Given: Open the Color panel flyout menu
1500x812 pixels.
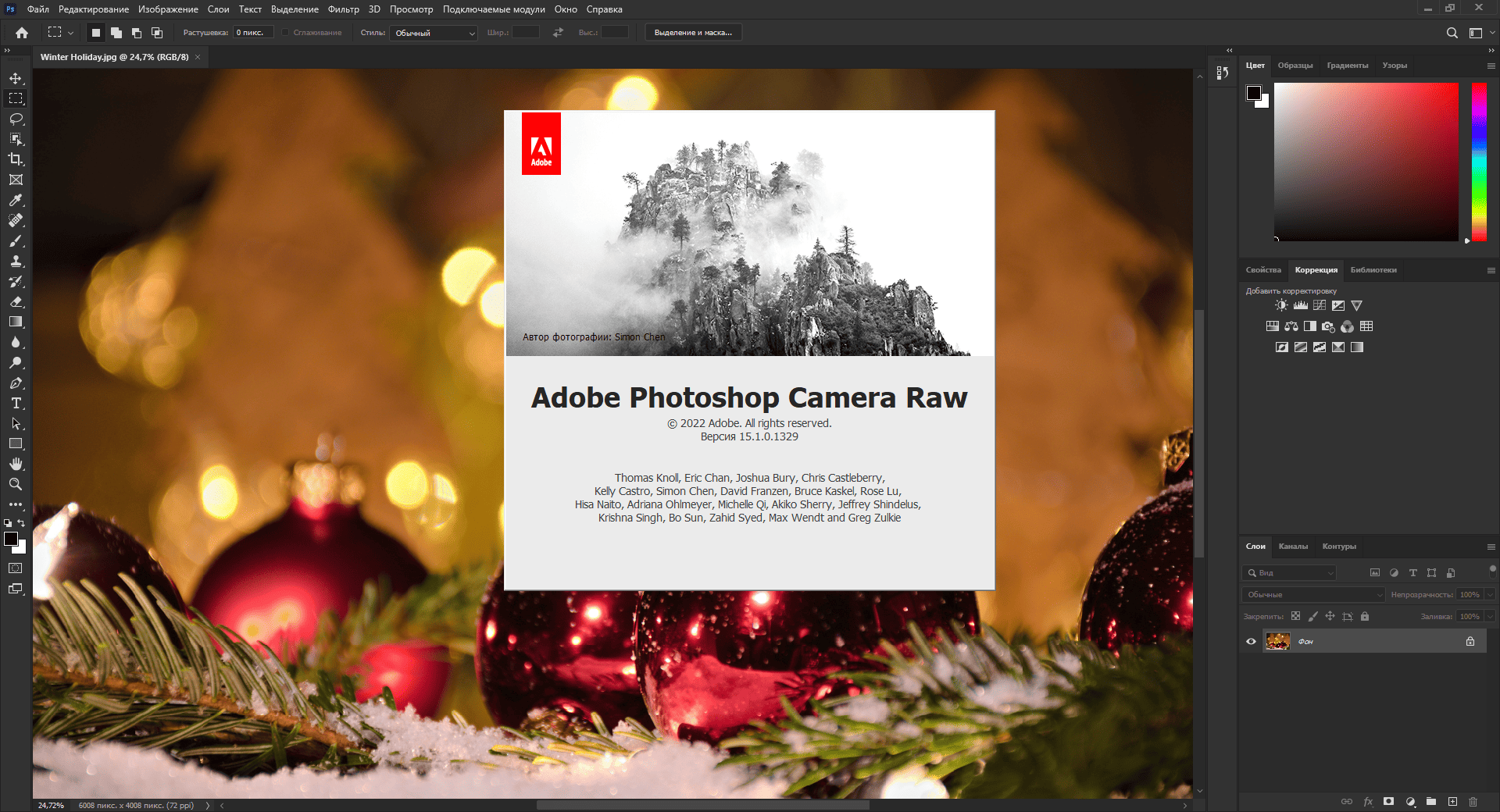Looking at the screenshot, I should tap(1491, 66).
